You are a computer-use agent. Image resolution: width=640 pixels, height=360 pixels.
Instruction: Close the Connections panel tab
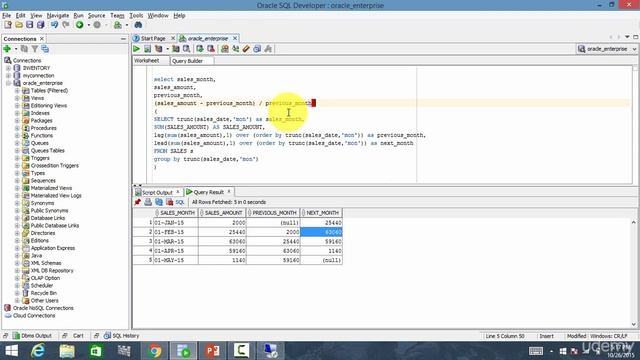pyautogui.click(x=42, y=39)
